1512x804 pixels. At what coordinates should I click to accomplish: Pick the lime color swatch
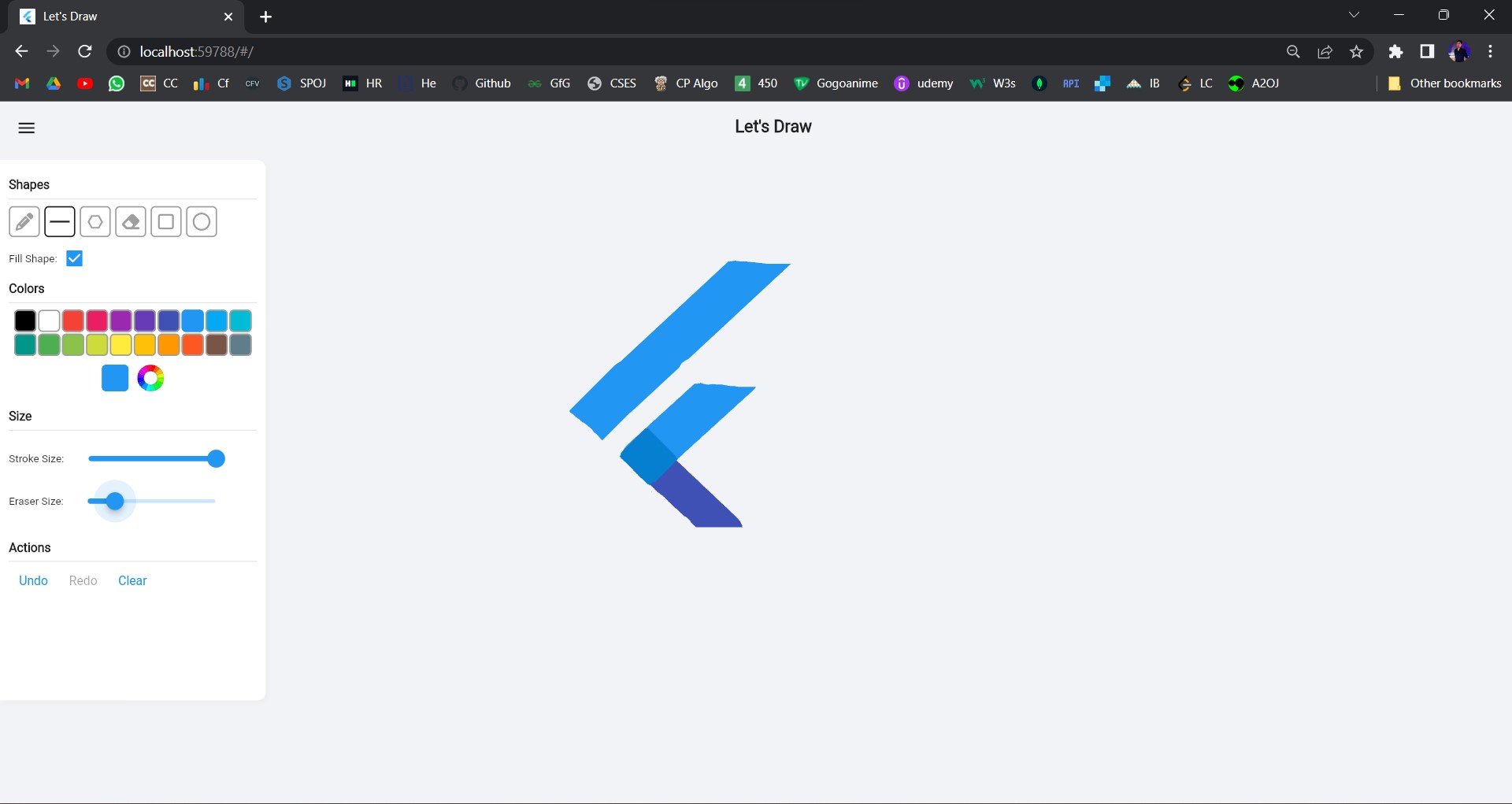pos(97,345)
